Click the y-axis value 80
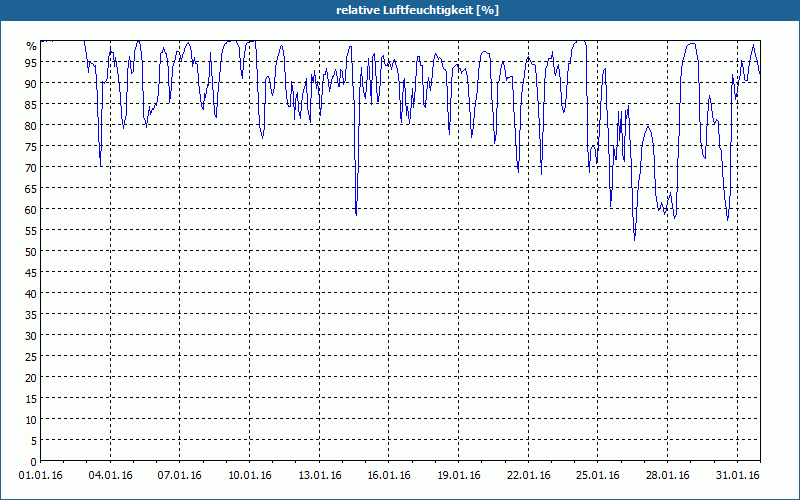 31,126
